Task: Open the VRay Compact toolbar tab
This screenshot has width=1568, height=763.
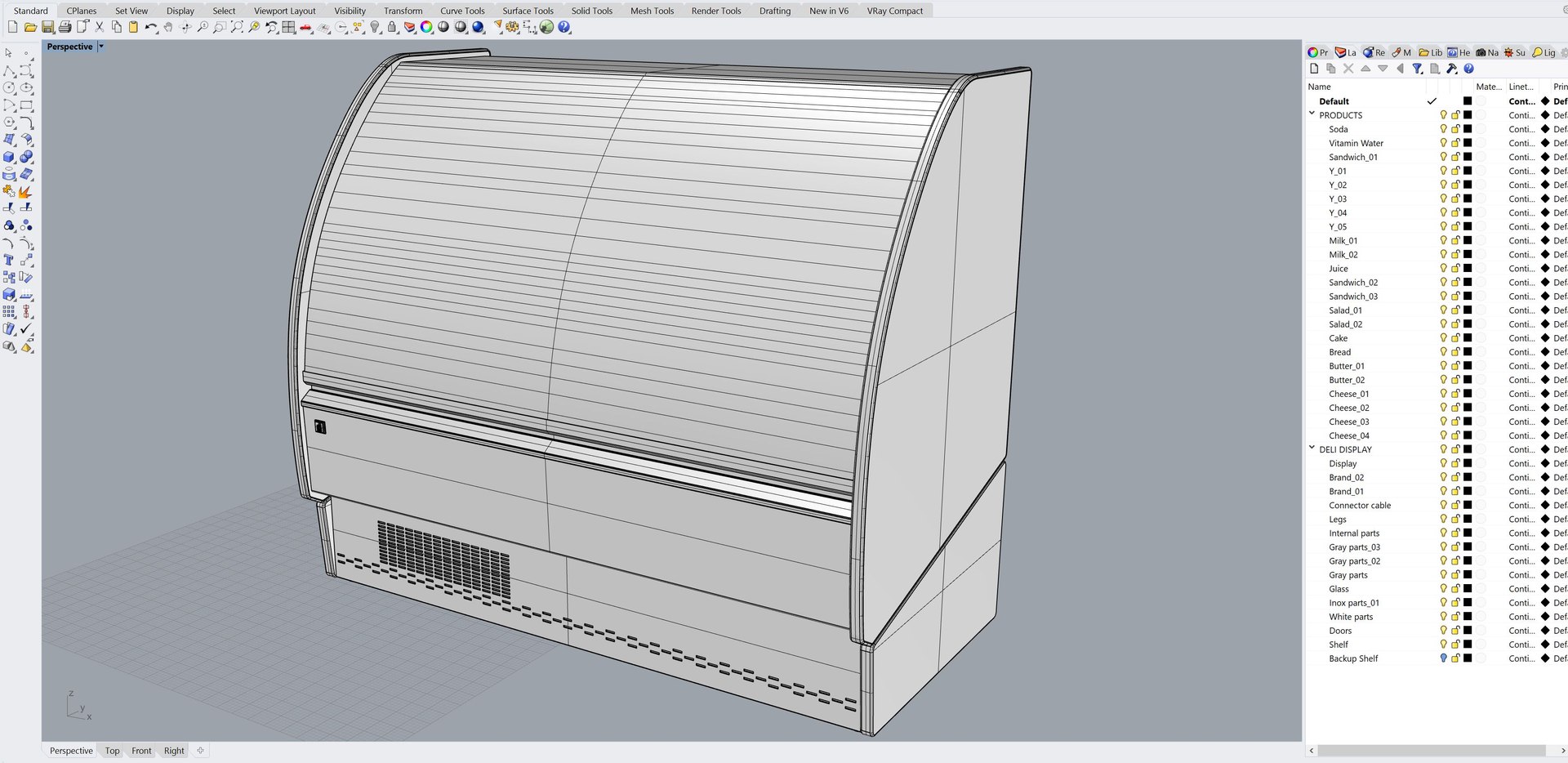Action: [x=895, y=11]
